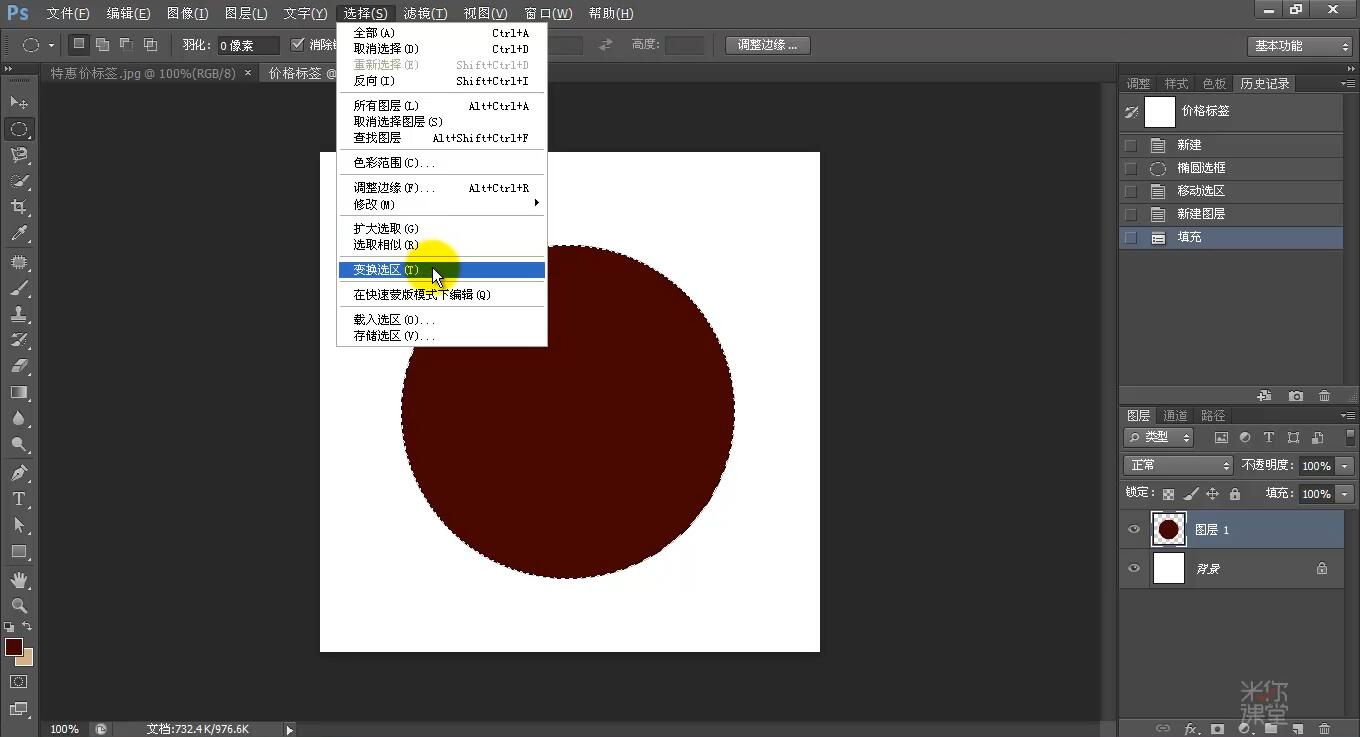Enable the lock-all padlock for 图层 1

coord(1235,494)
